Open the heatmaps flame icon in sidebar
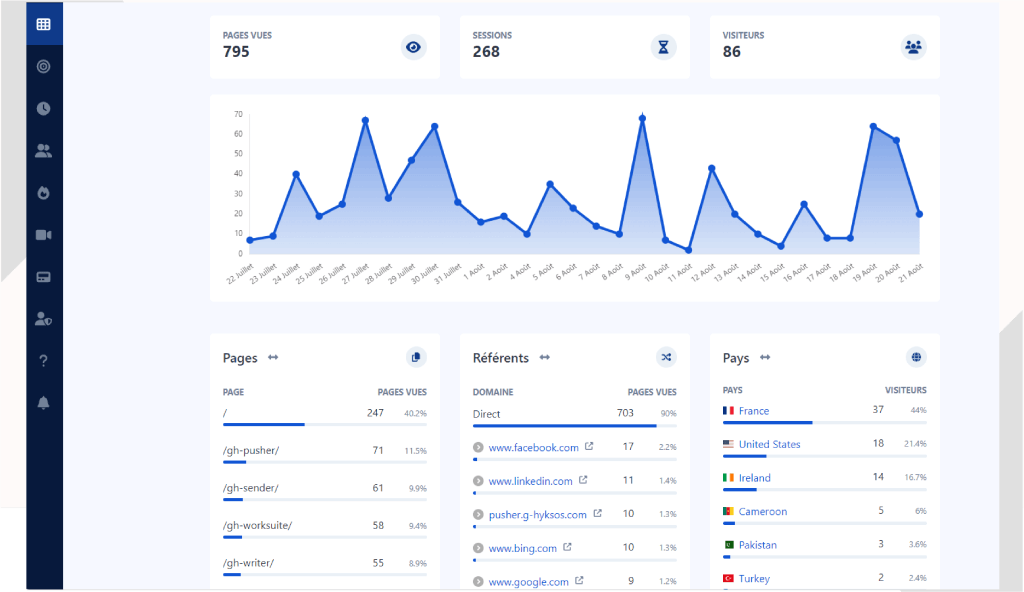 coord(44,193)
